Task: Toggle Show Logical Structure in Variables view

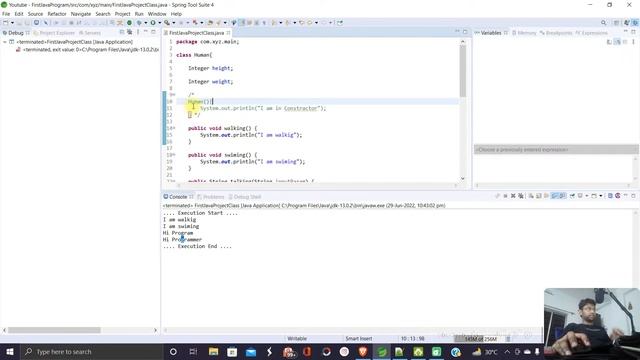Action: [618, 42]
